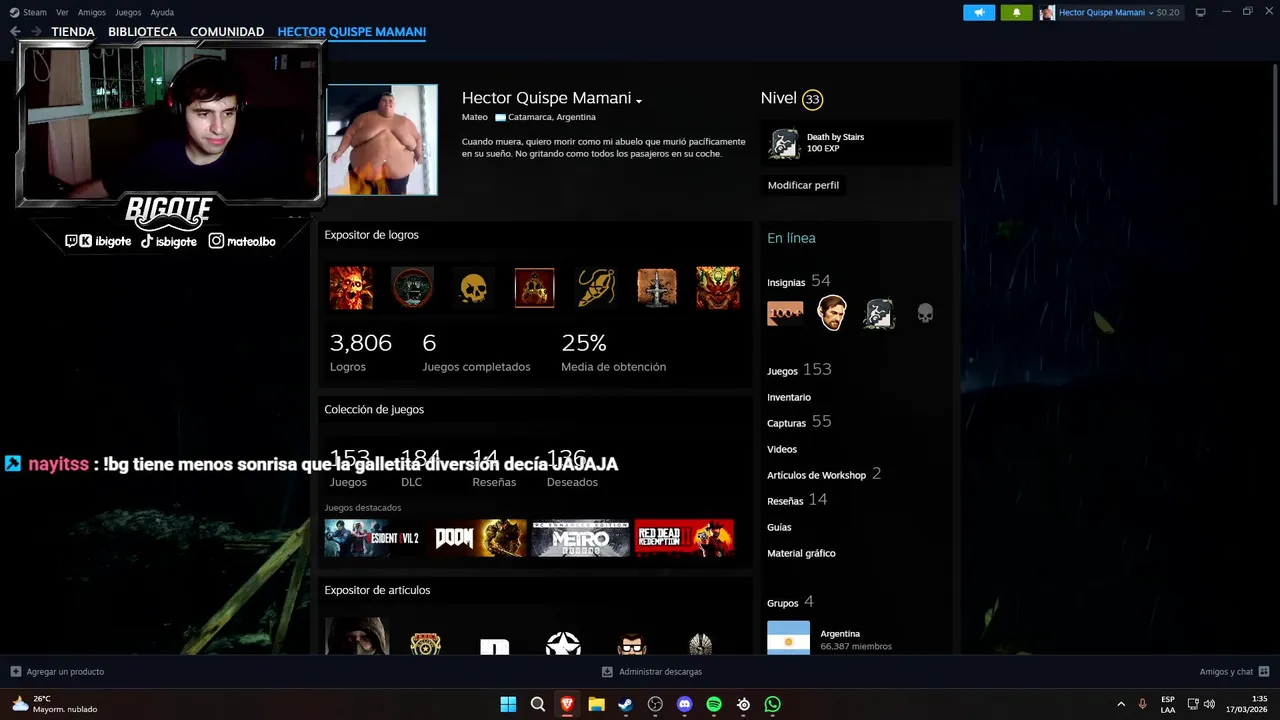This screenshot has height=720, width=1280.
Task: Open the Windows Start button
Action: tap(508, 704)
